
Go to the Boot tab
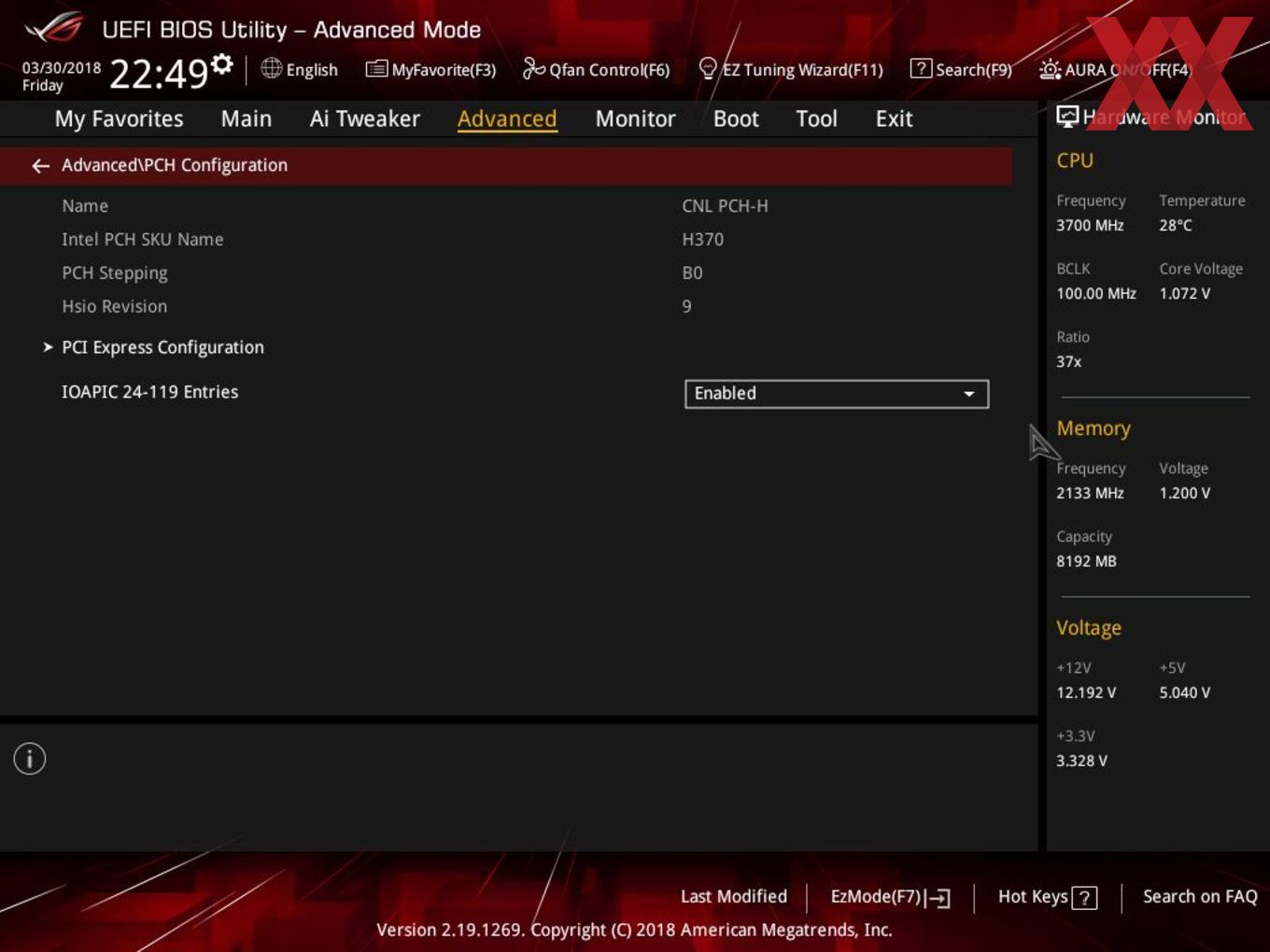[736, 119]
